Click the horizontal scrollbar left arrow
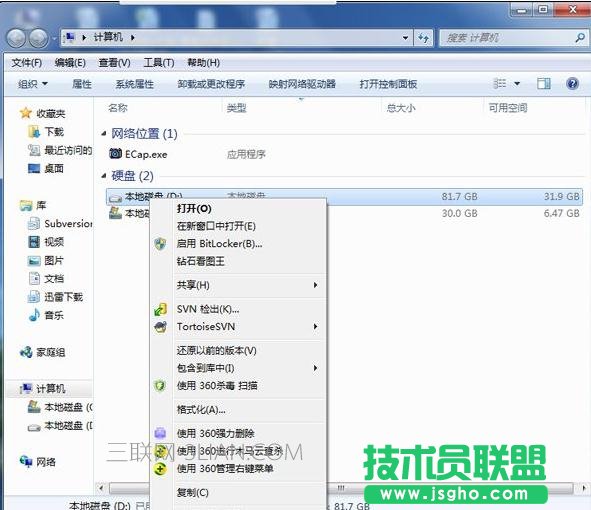This screenshot has height=510, width=591. 101,488
